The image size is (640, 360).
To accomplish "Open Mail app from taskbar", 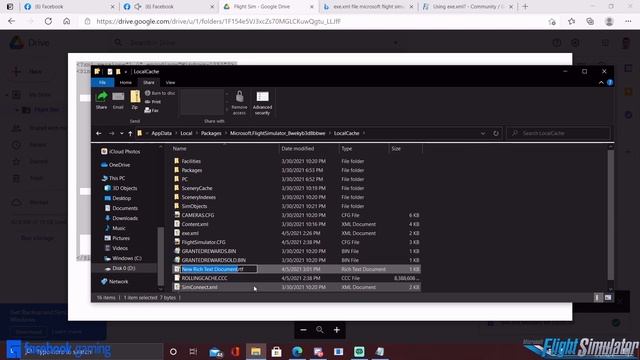I will coord(215,351).
